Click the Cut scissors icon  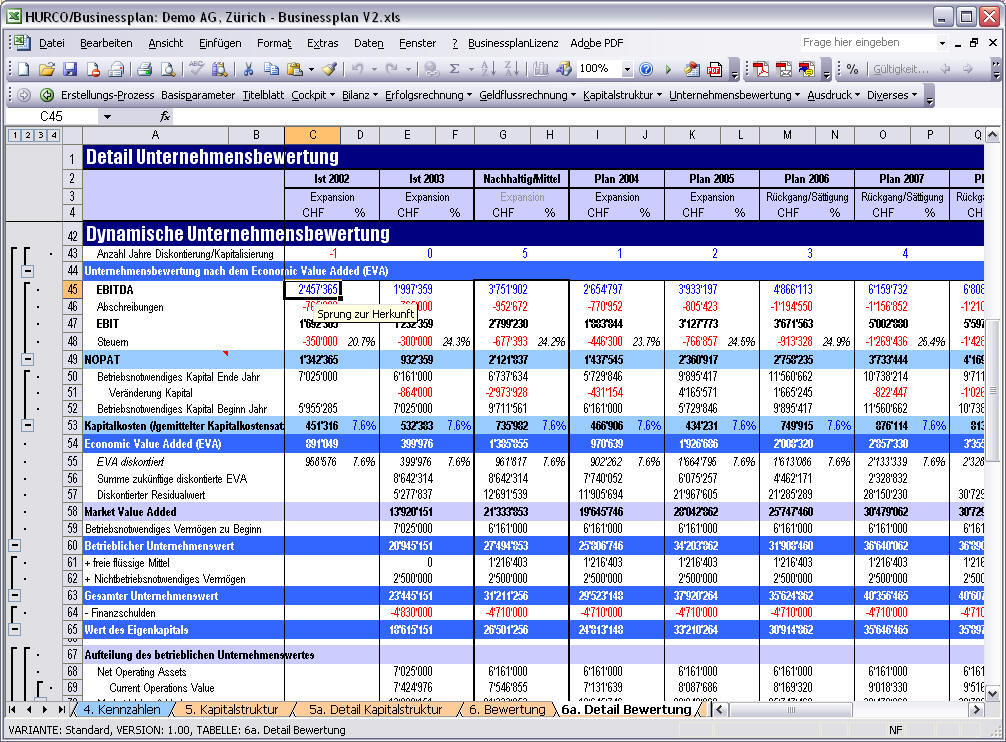pos(246,69)
